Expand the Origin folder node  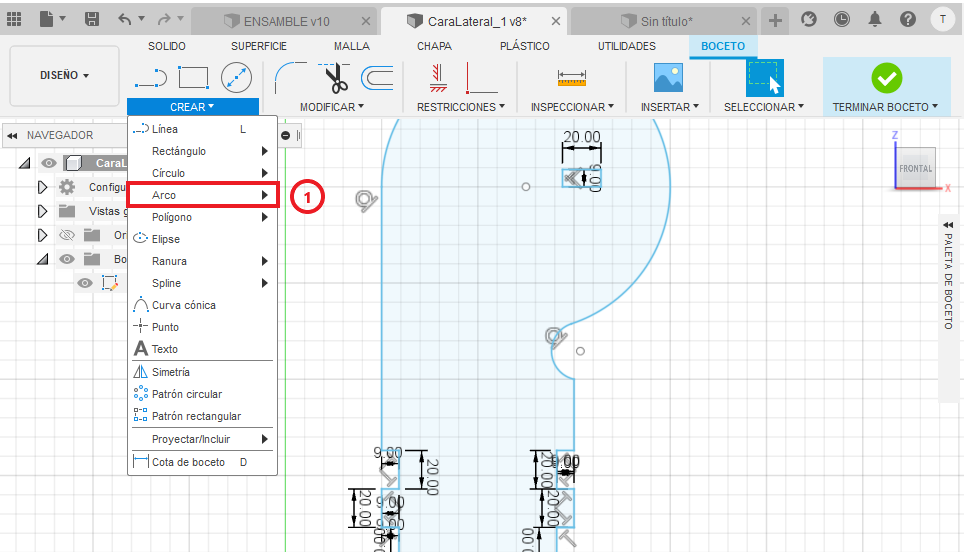[x=42, y=235]
